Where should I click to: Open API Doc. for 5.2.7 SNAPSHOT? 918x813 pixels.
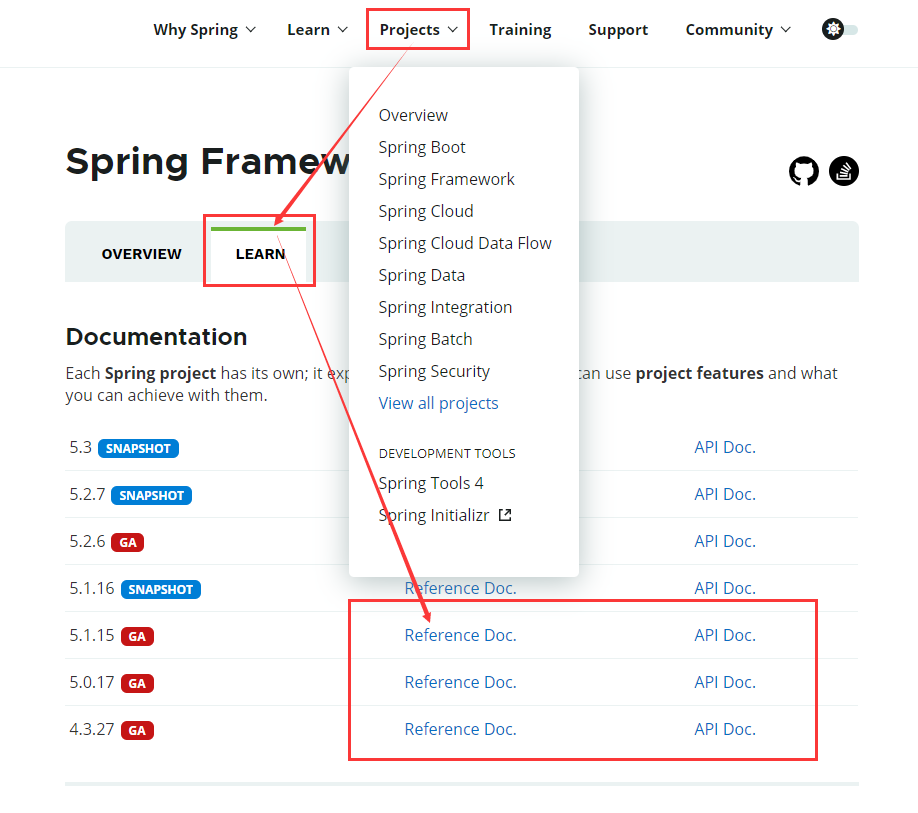(725, 494)
